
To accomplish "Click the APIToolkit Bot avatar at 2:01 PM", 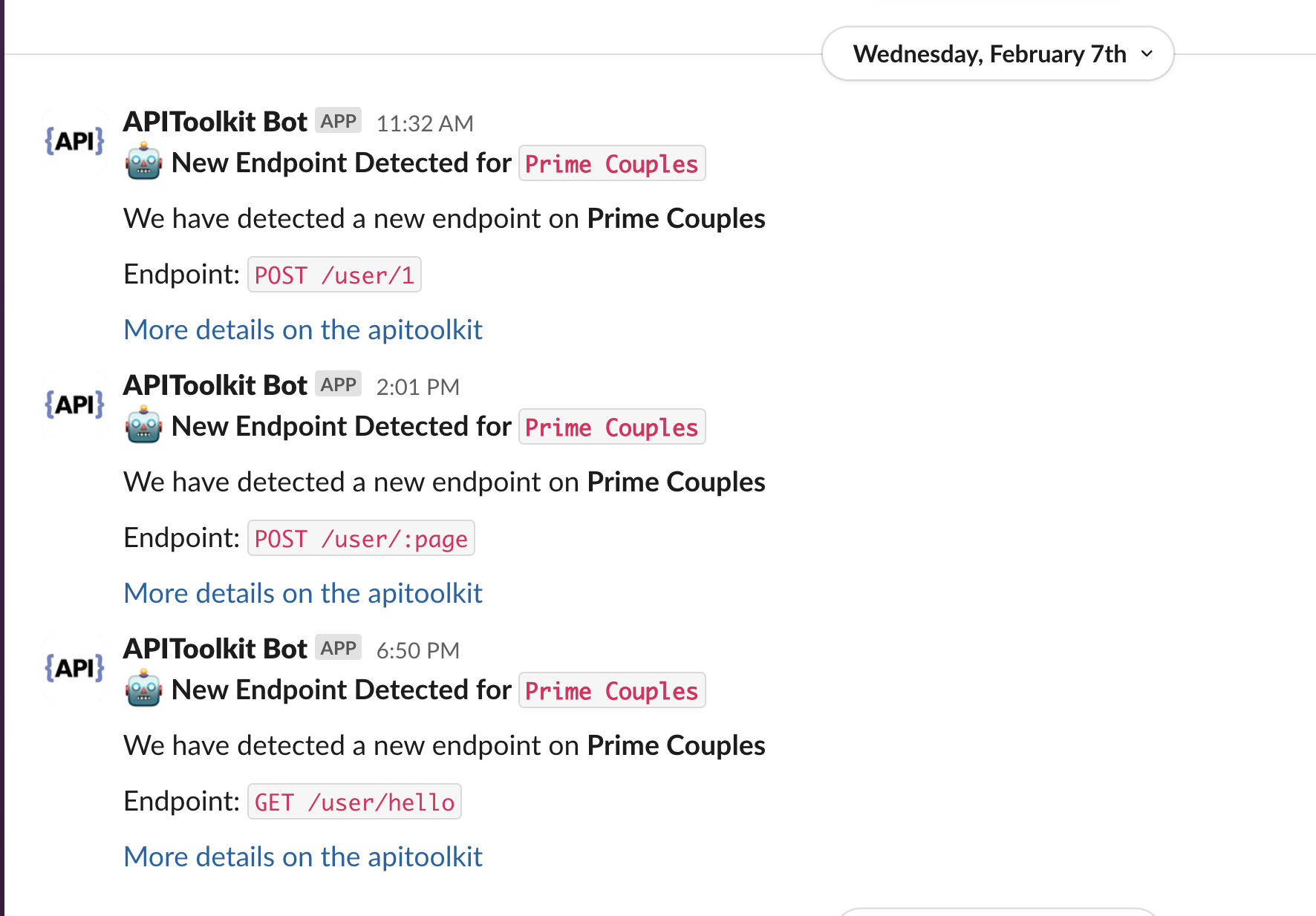I will click(x=75, y=405).
